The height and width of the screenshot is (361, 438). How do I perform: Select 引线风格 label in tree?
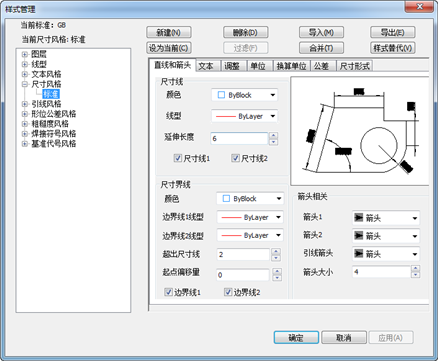46,104
